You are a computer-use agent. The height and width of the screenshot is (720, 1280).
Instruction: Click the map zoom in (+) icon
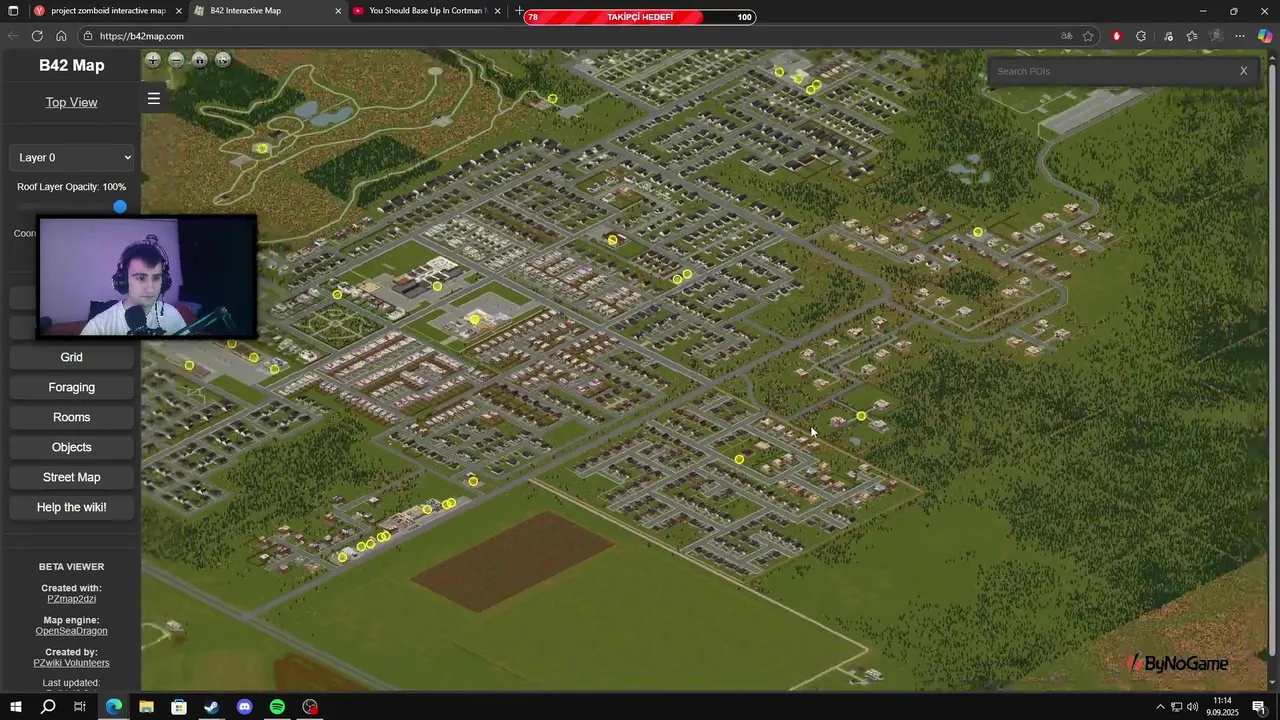pos(153,60)
